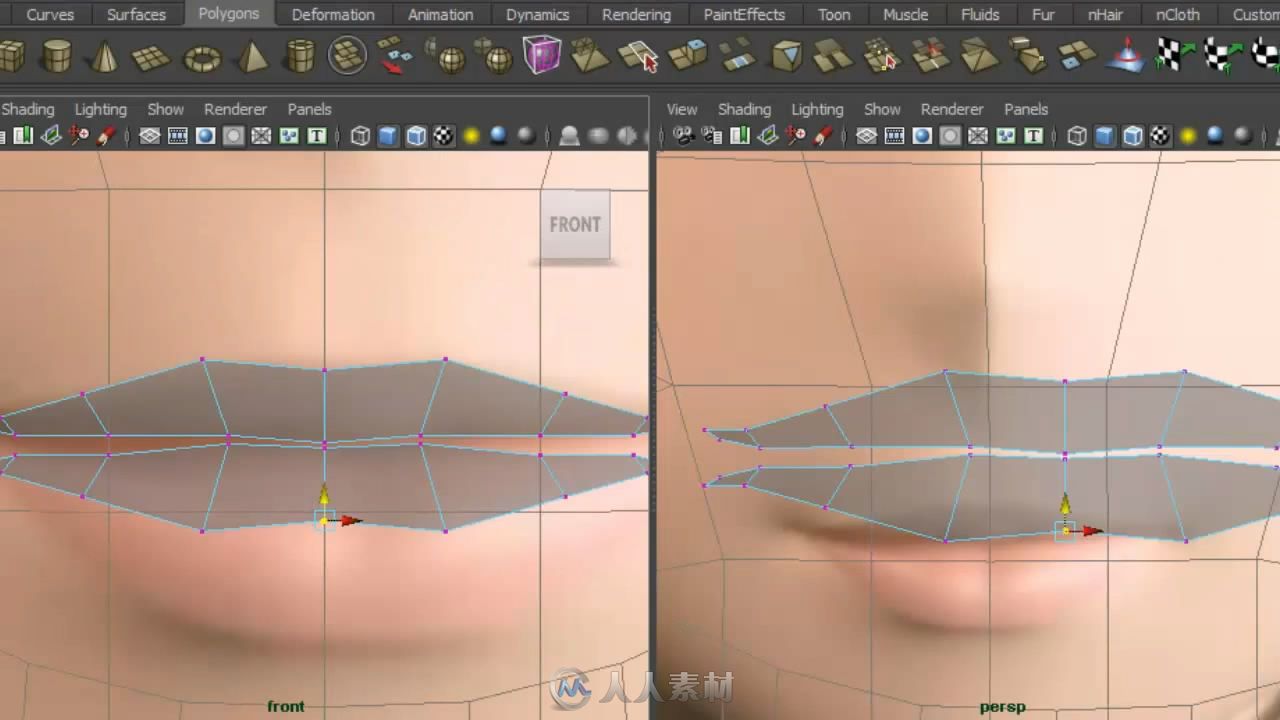Open the PaintEffects shelf tab
The height and width of the screenshot is (720, 1280).
pos(744,14)
